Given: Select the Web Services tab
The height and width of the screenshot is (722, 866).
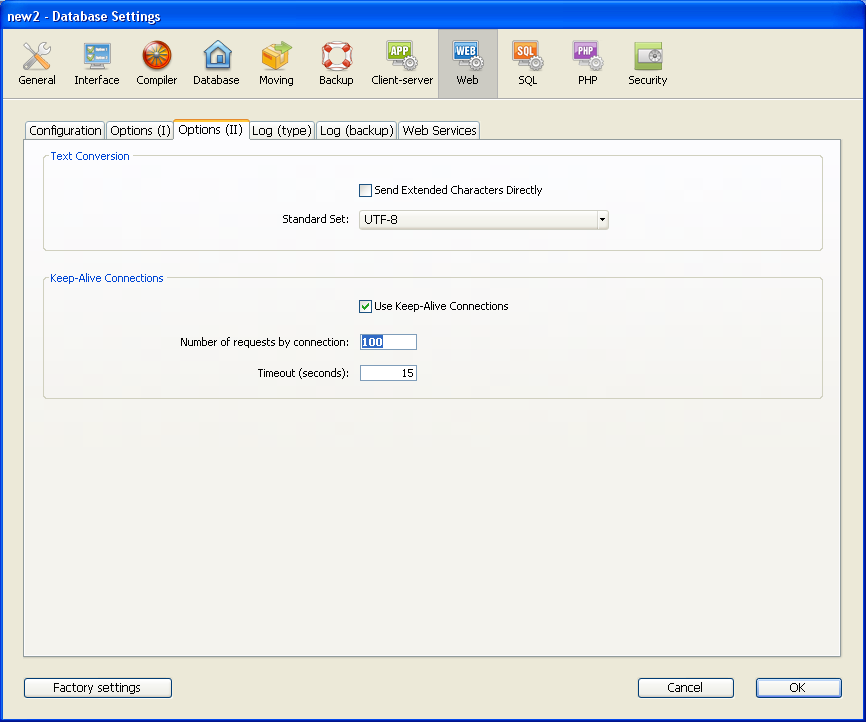Looking at the screenshot, I should tap(439, 131).
